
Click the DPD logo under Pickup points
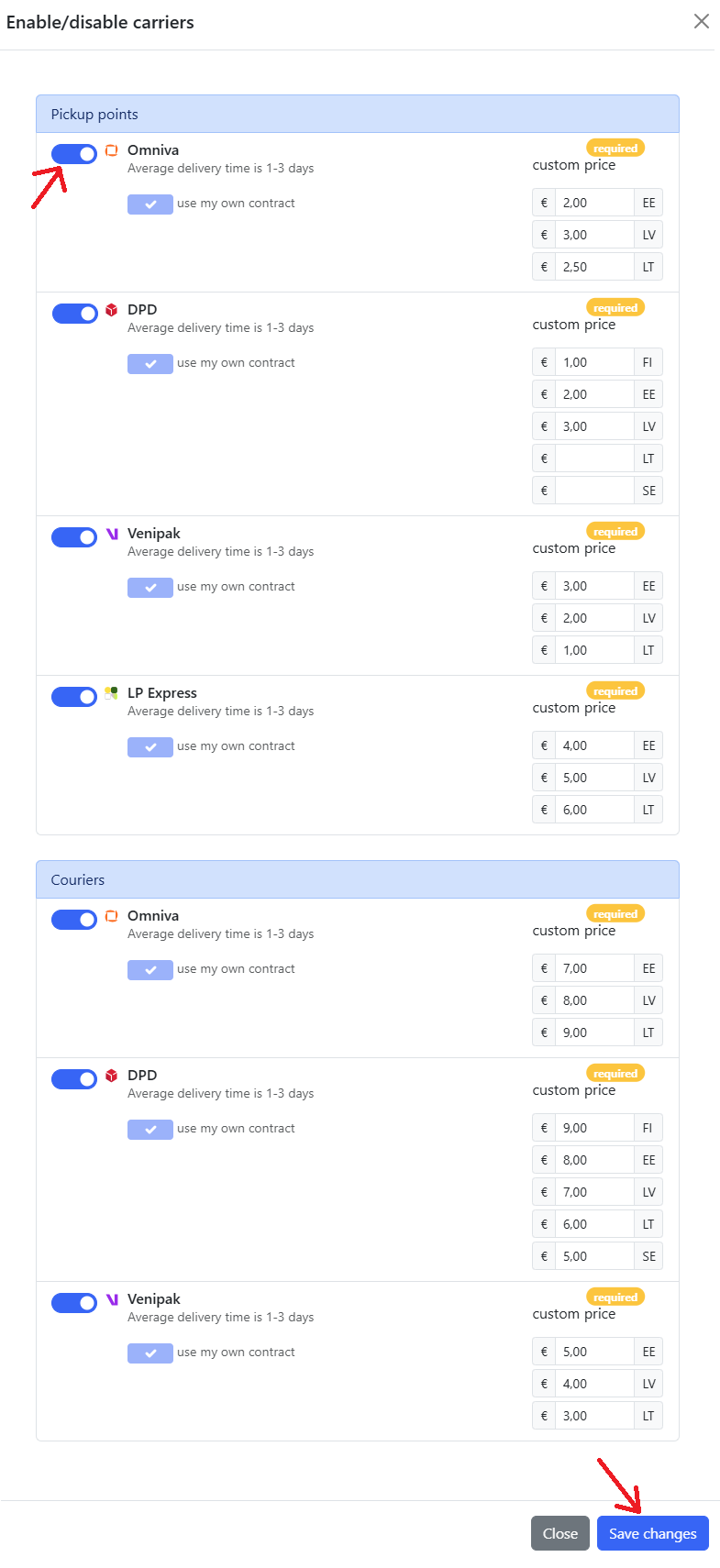[x=112, y=310]
